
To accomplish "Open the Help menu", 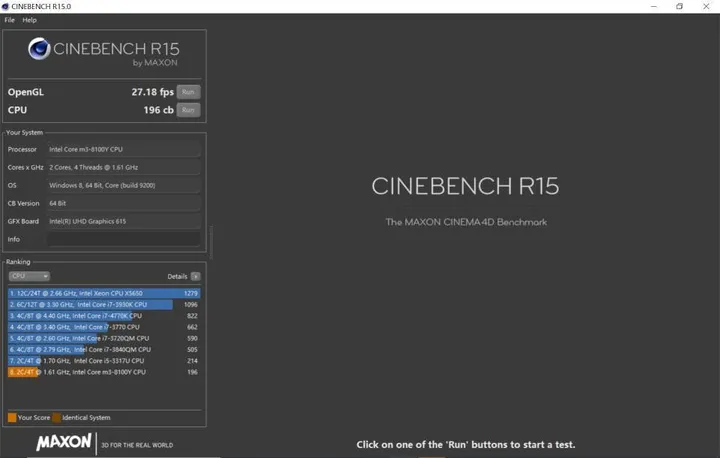I will coord(29,20).
